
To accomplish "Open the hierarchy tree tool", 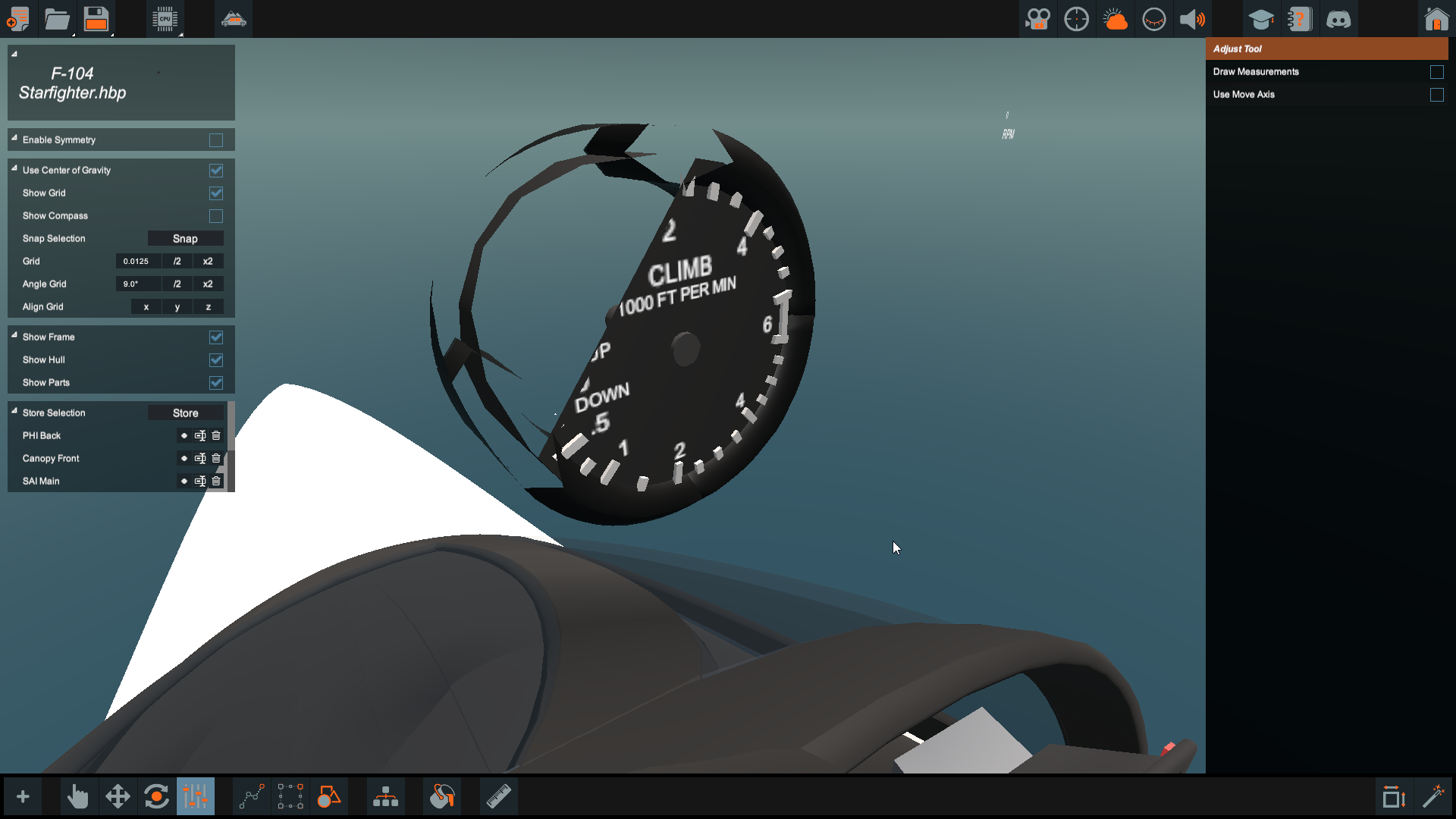I will tap(385, 797).
